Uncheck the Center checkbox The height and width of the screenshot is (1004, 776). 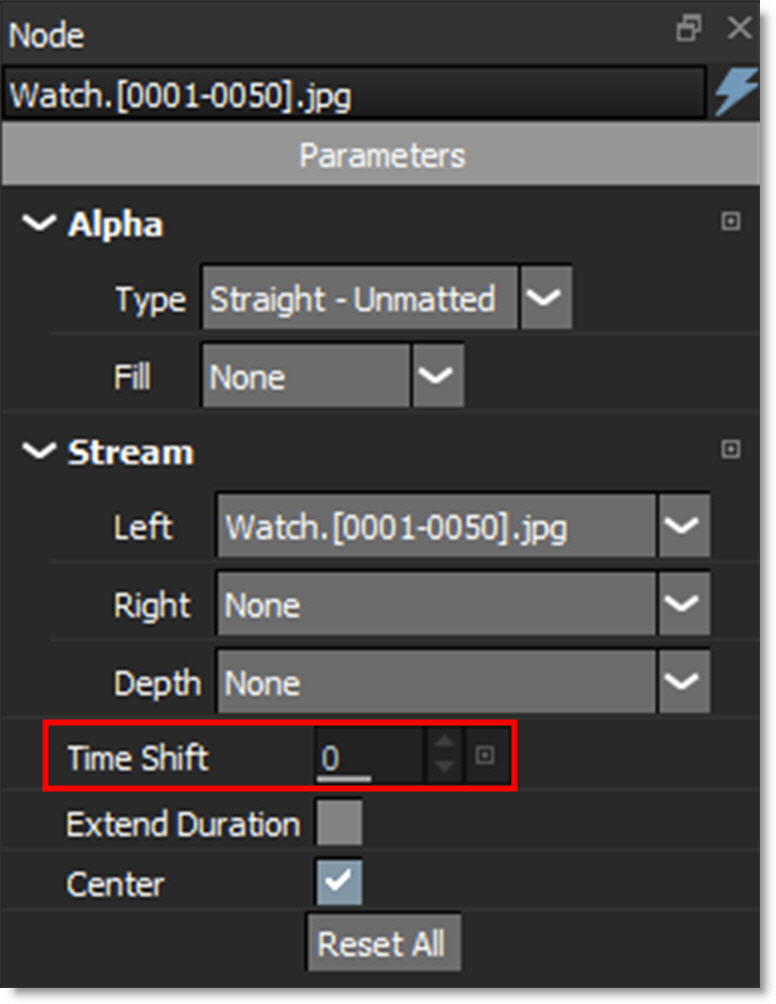coord(339,883)
